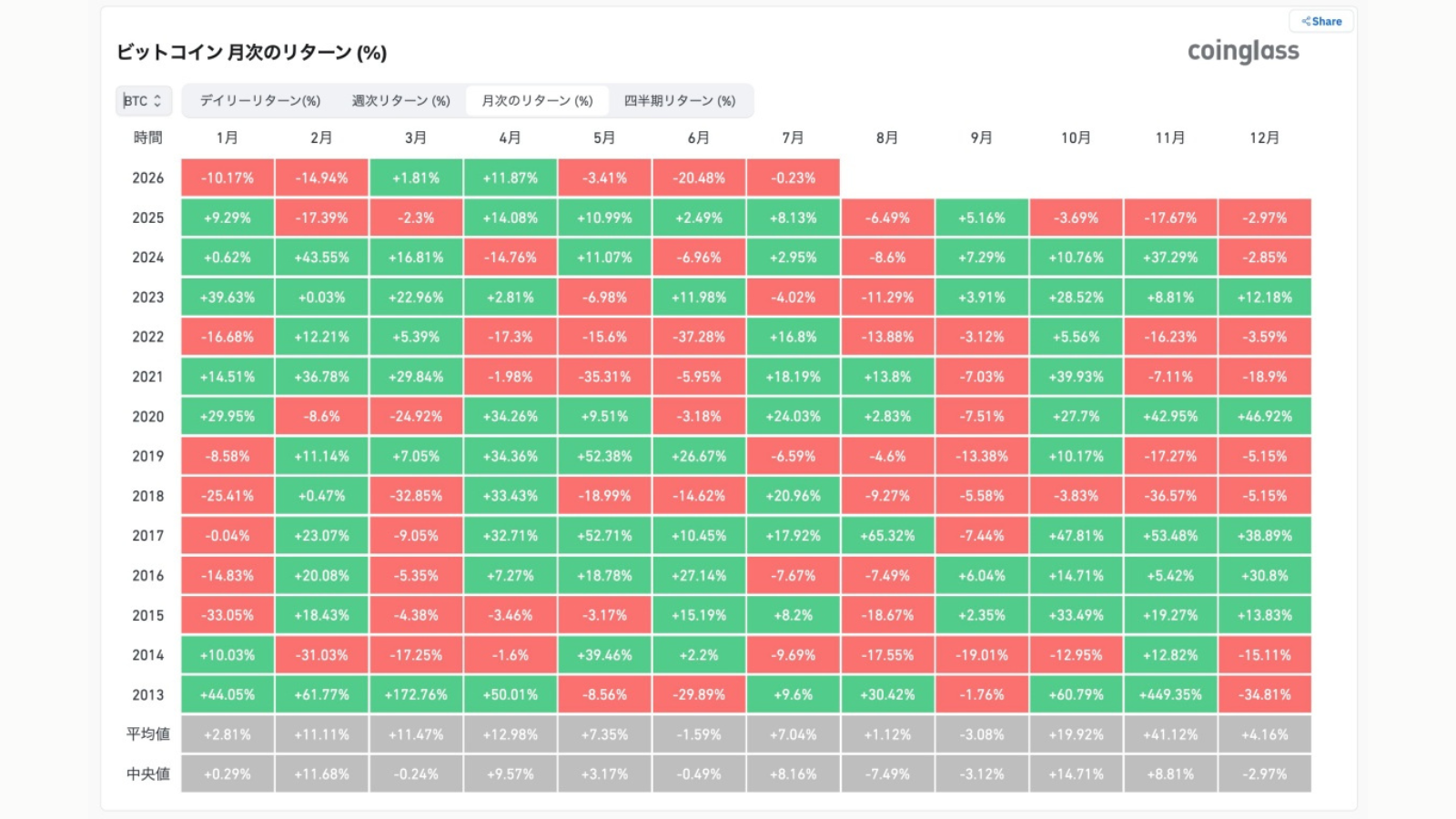Viewport: 1456px width, 819px height.
Task: Click the -7.49% median value cell
Action: point(887,774)
